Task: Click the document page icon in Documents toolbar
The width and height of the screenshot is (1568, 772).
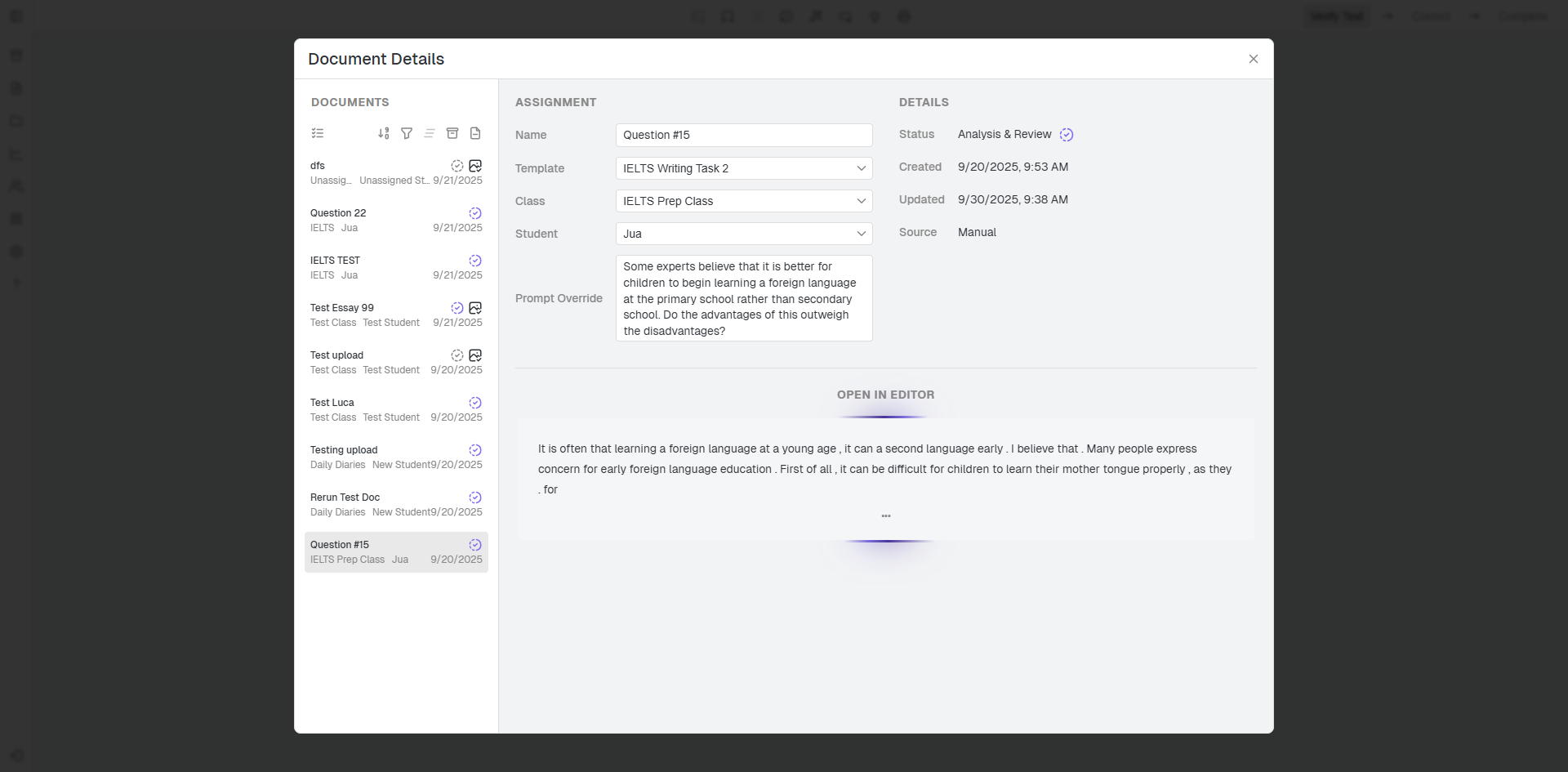Action: tap(475, 133)
